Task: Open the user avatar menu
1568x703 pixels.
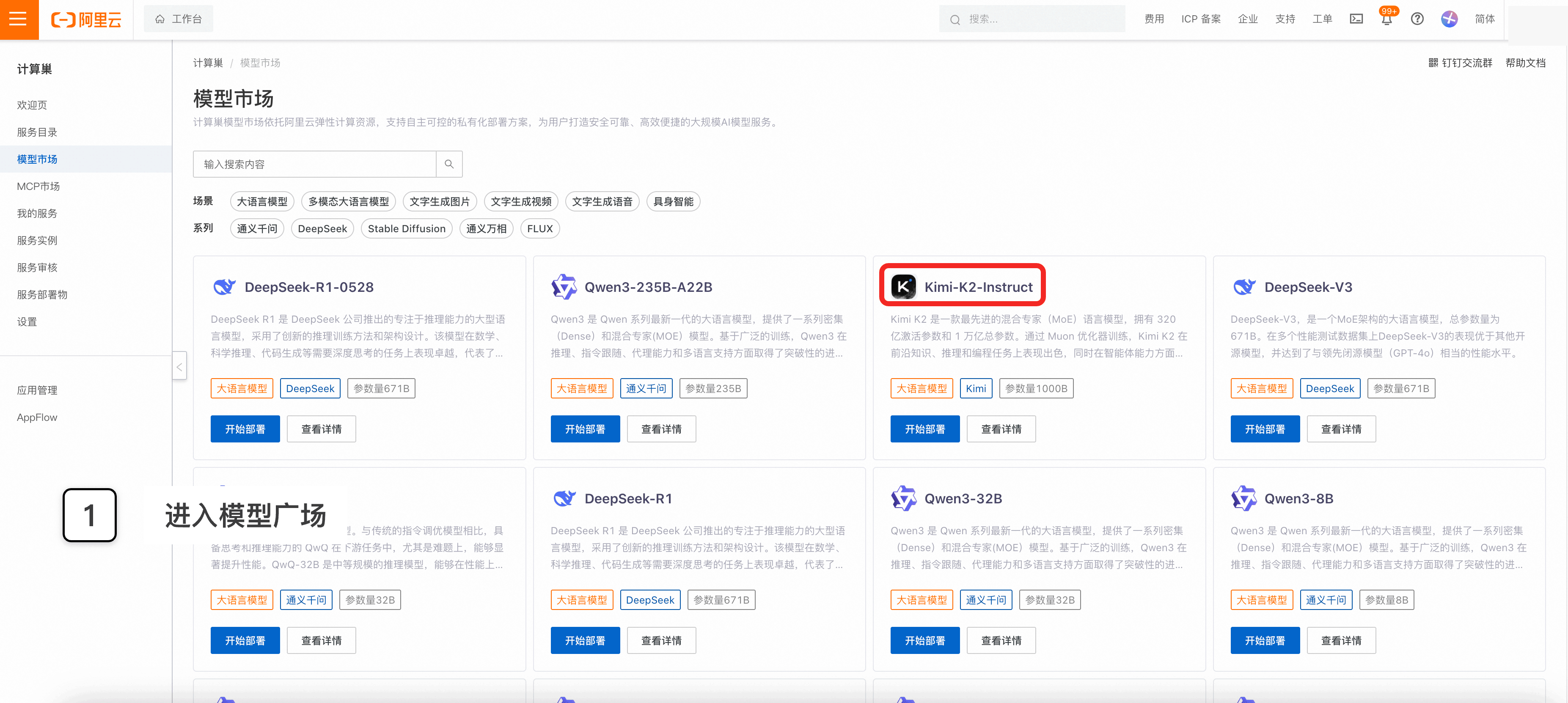Action: click(x=1449, y=19)
